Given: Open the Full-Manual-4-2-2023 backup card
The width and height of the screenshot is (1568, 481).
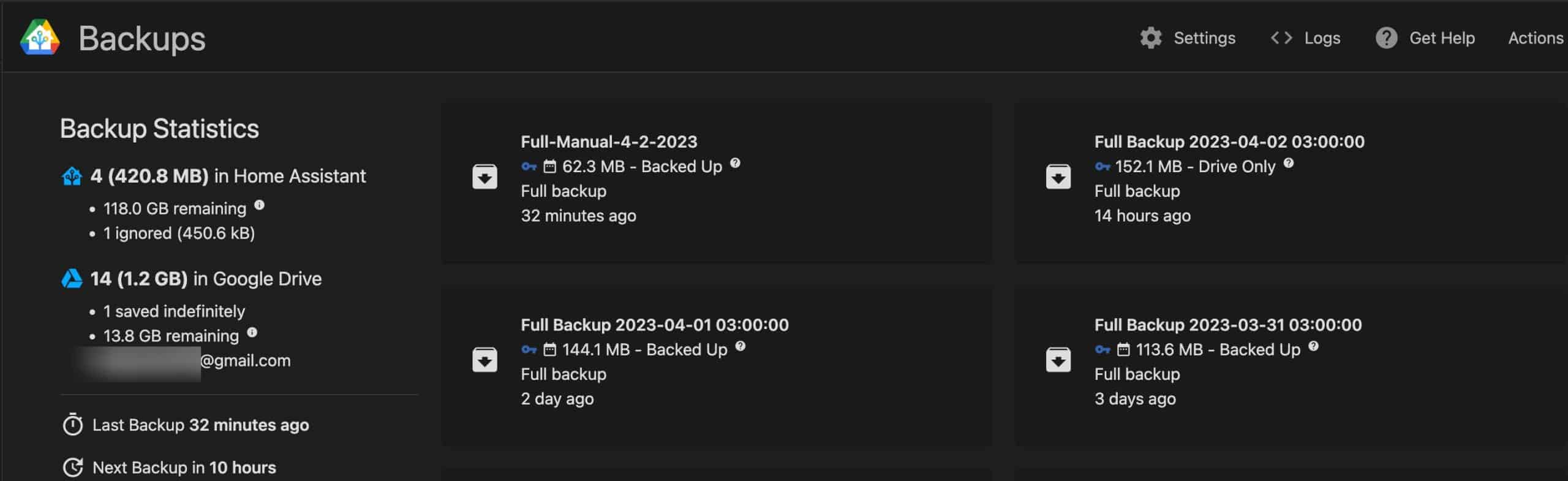Looking at the screenshot, I should click(717, 181).
